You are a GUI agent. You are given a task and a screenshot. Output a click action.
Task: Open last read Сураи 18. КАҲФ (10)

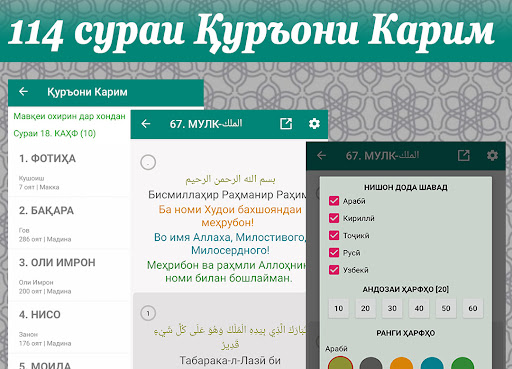[x=54, y=133]
